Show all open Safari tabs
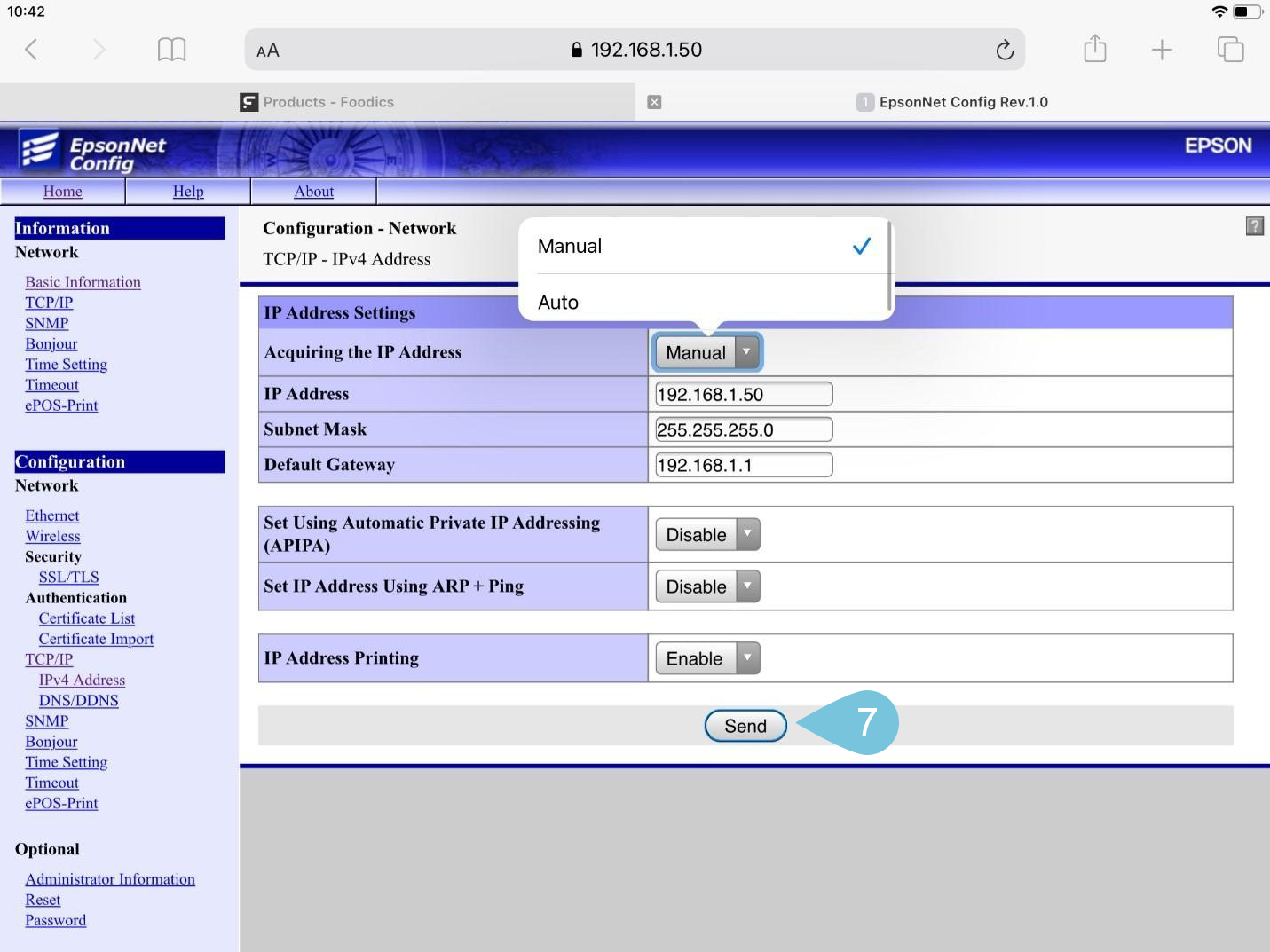Screen dimensions: 1270x952 coord(1231,49)
